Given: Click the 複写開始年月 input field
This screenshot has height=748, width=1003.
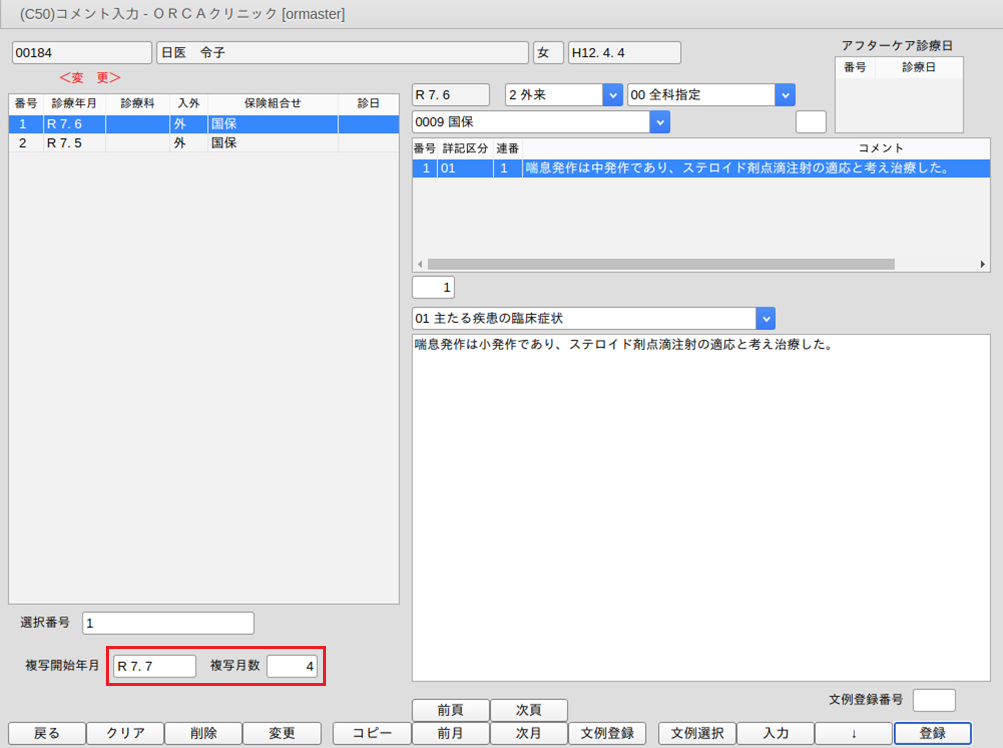Looking at the screenshot, I should (154, 666).
